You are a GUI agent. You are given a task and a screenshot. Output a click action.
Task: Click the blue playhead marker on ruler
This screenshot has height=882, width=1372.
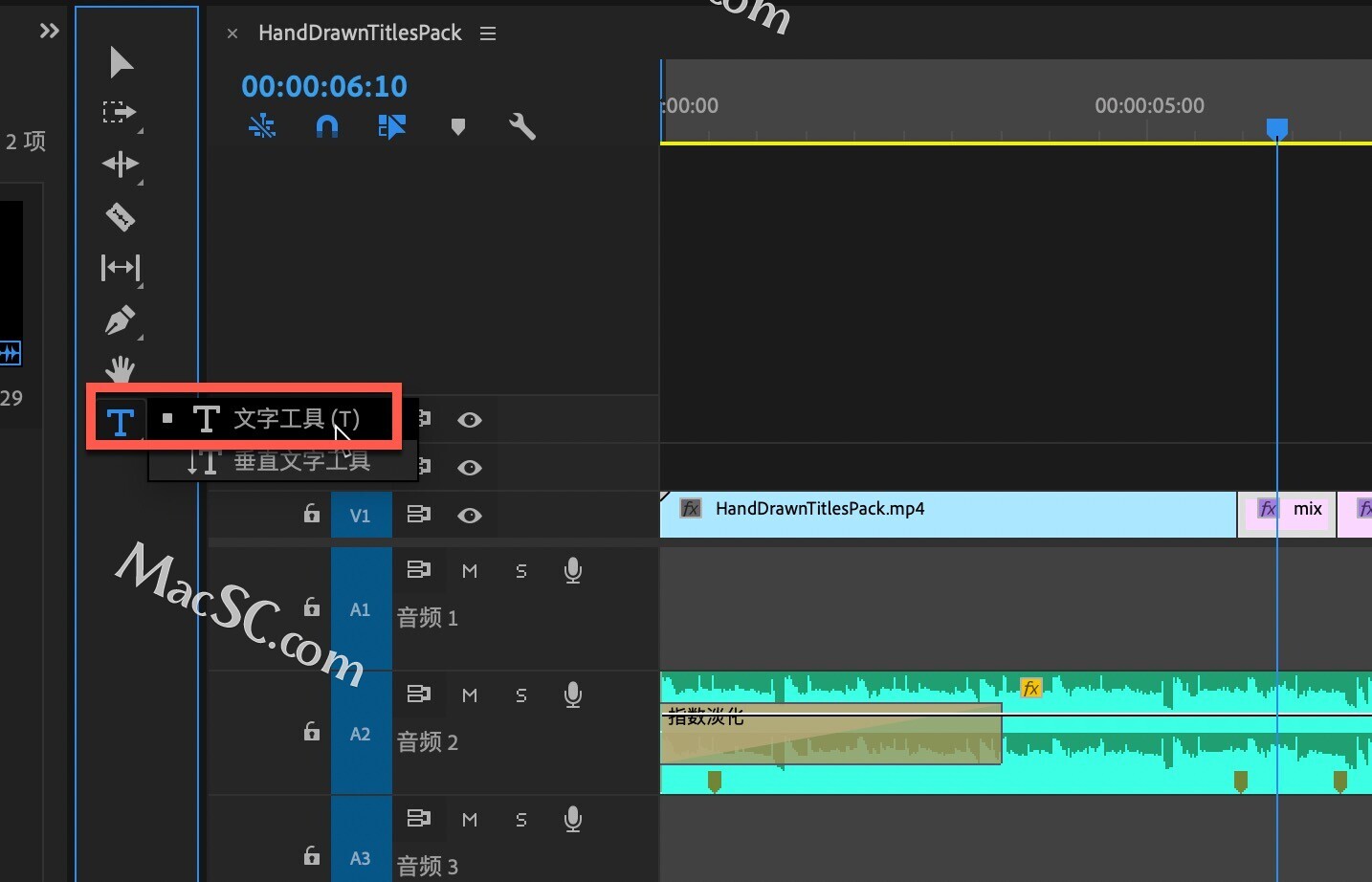[x=1277, y=128]
